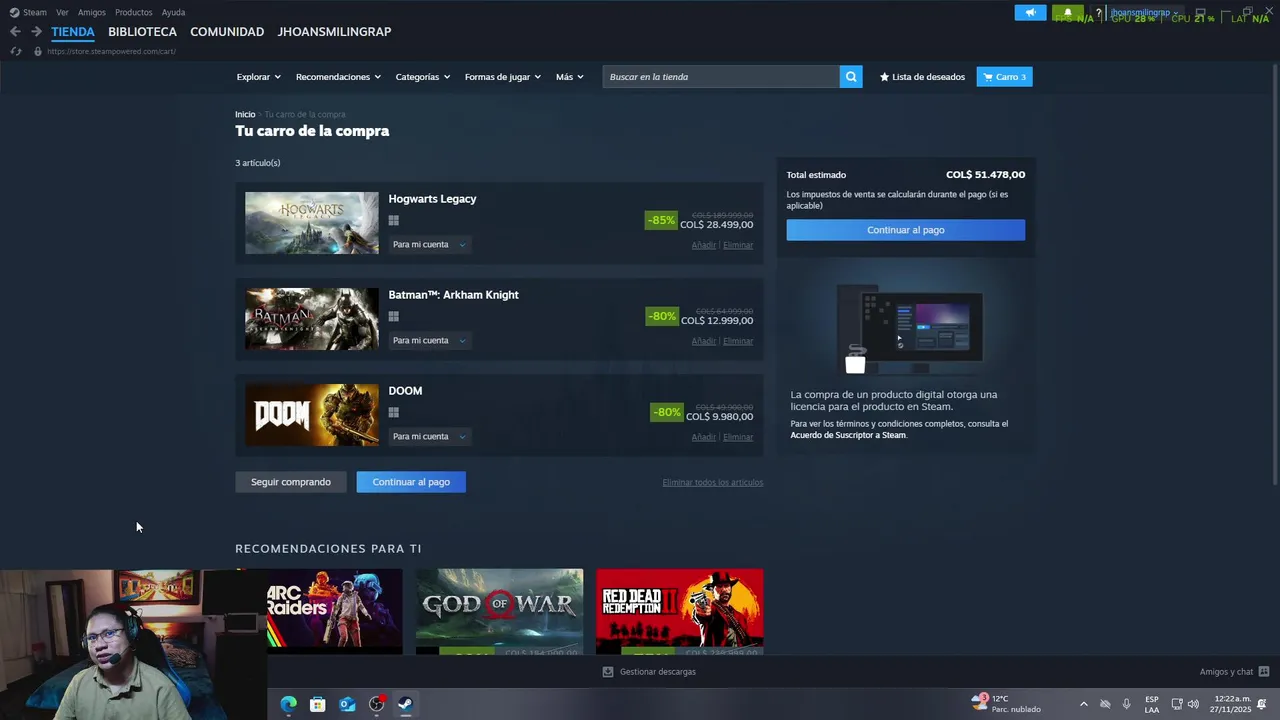1280x720 pixels.
Task: Go forward with the right arrow
Action: pos(36,32)
